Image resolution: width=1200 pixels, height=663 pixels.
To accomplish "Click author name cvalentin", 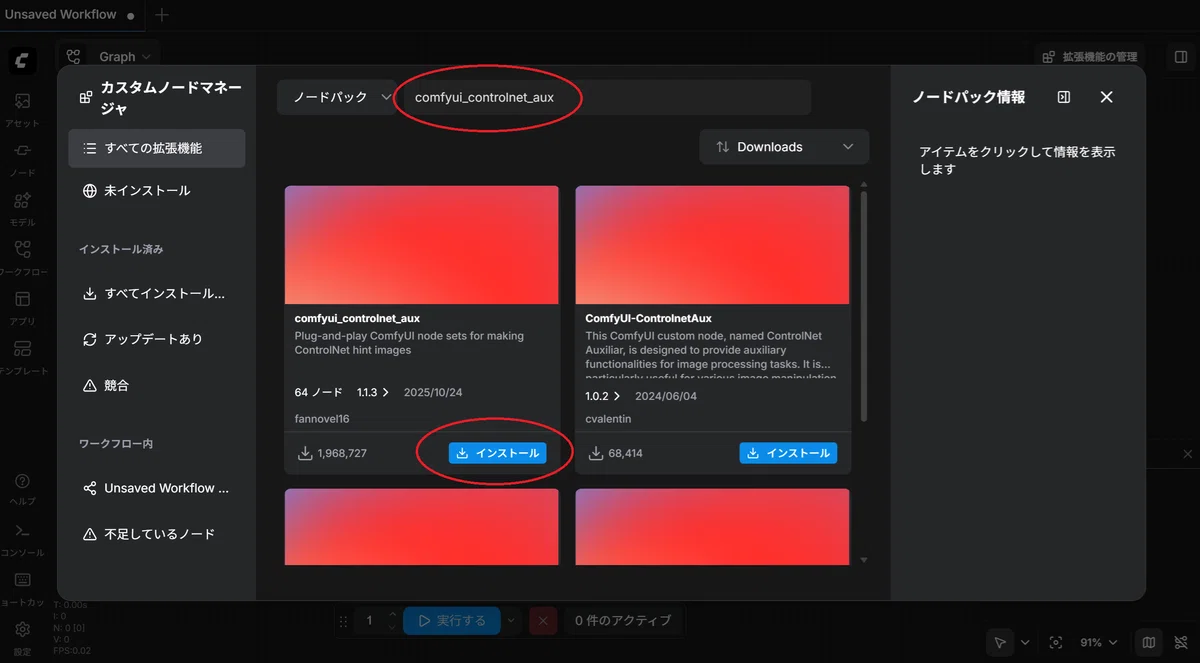I will point(609,418).
